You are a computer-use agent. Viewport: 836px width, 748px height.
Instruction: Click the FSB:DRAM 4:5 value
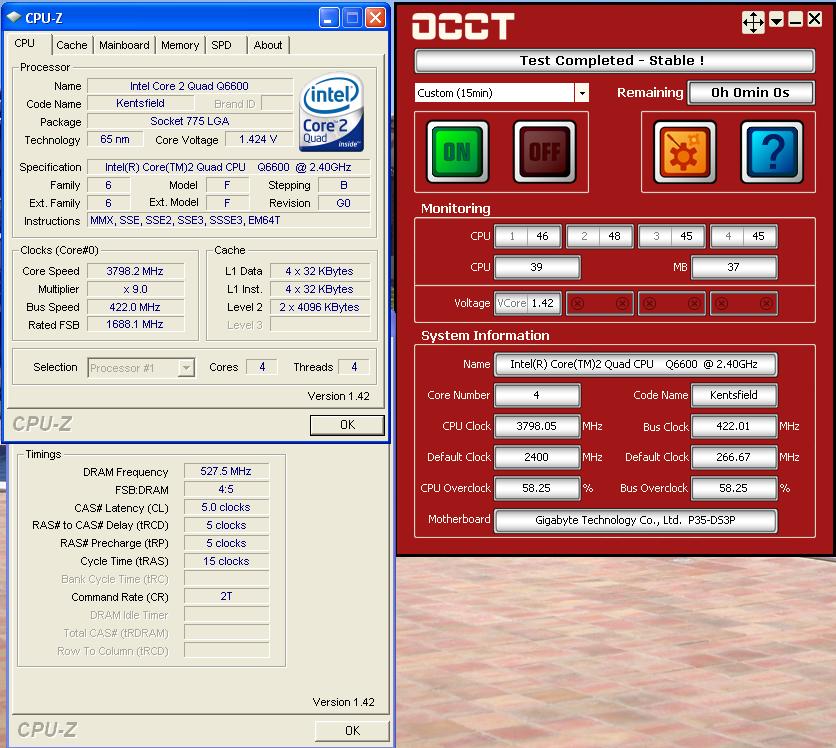click(226, 489)
